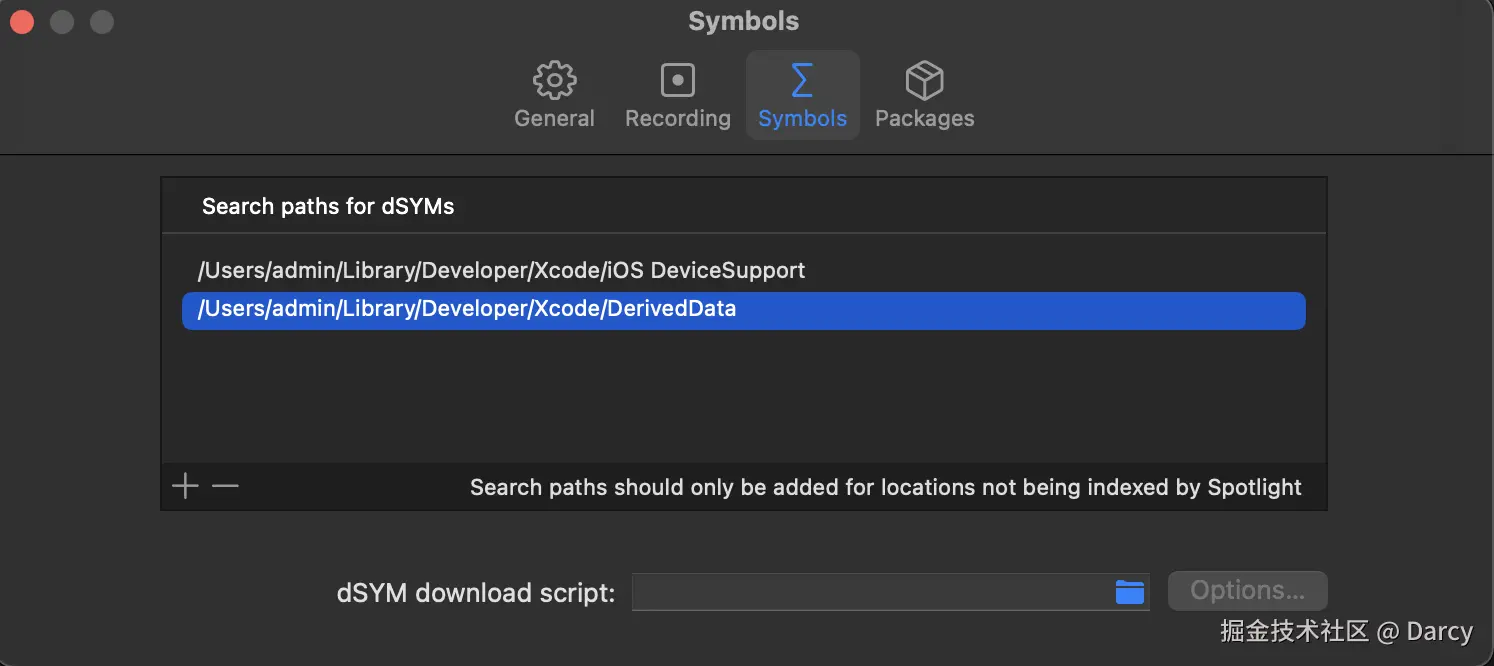Remove the selected search path with minus

226,487
